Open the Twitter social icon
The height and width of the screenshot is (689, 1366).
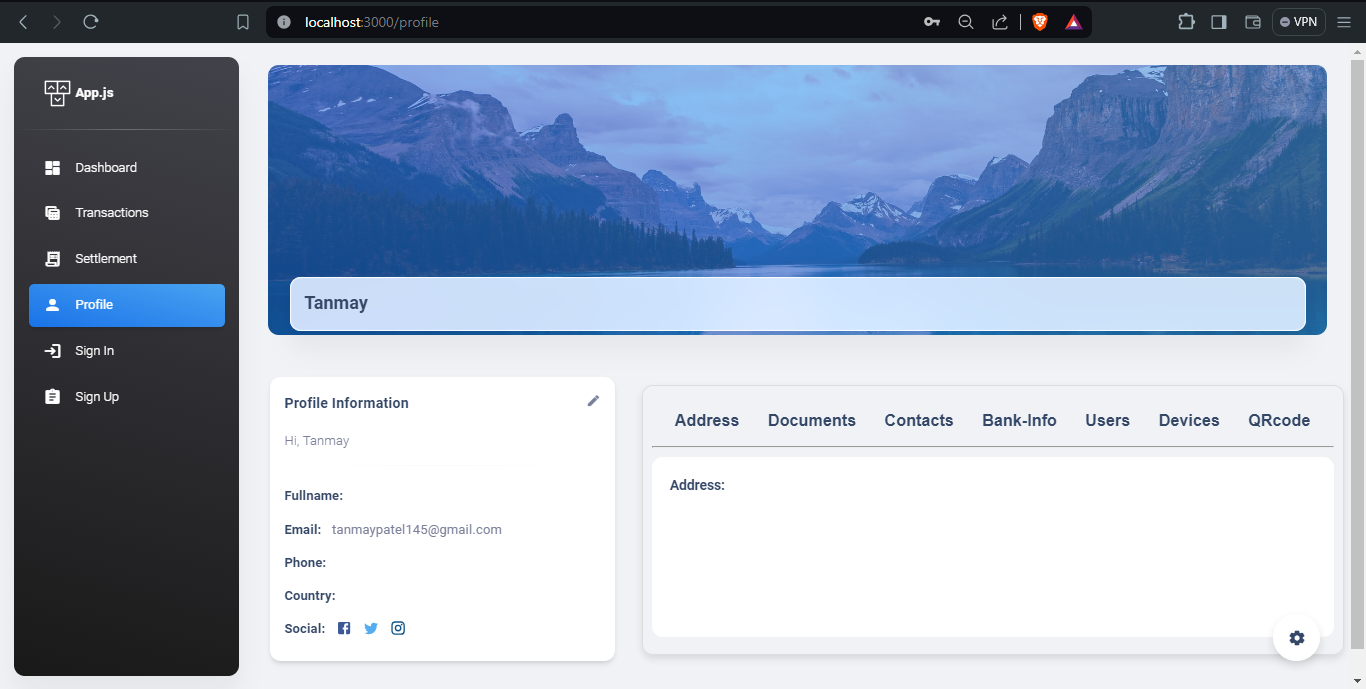(x=370, y=627)
